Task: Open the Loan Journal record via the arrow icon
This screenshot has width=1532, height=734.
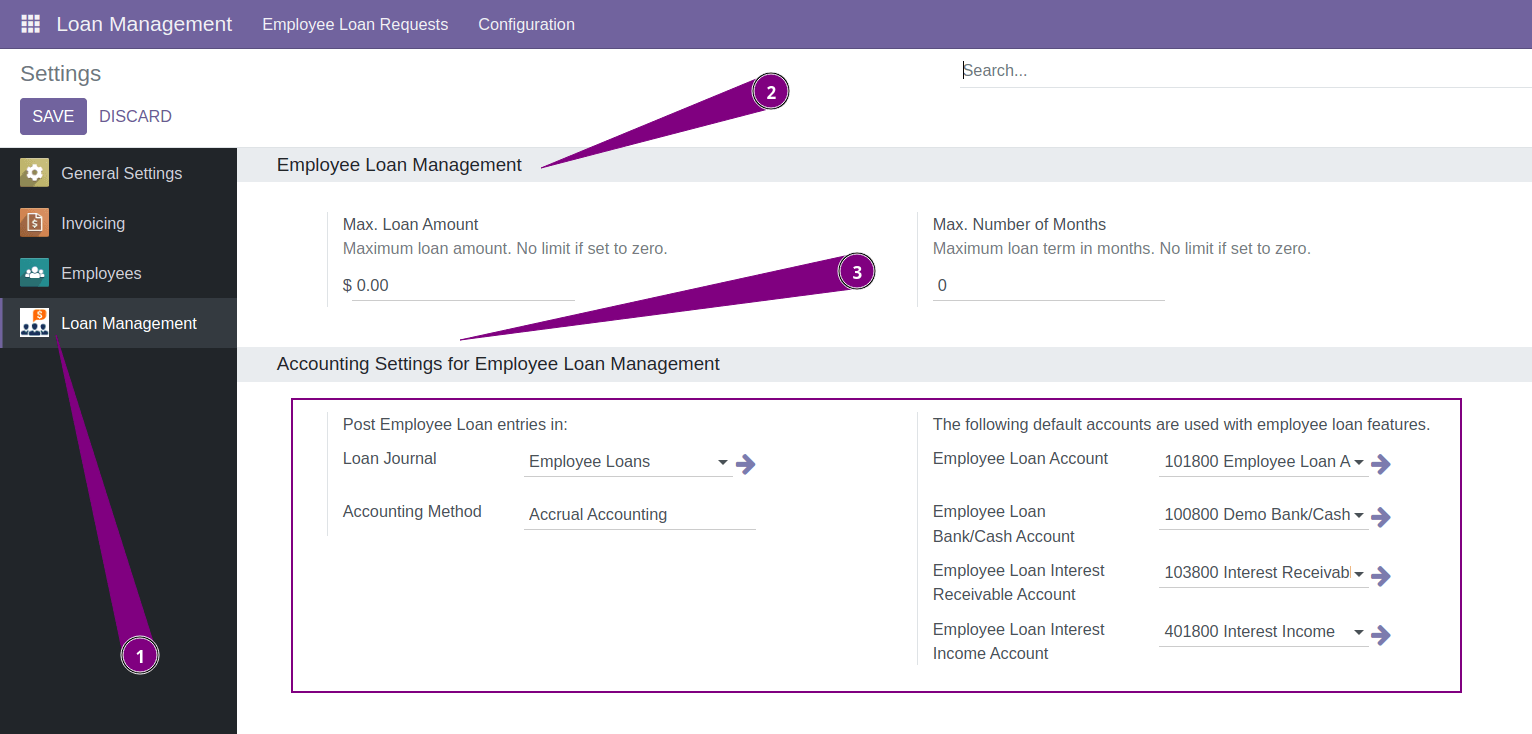Action: pos(746,464)
